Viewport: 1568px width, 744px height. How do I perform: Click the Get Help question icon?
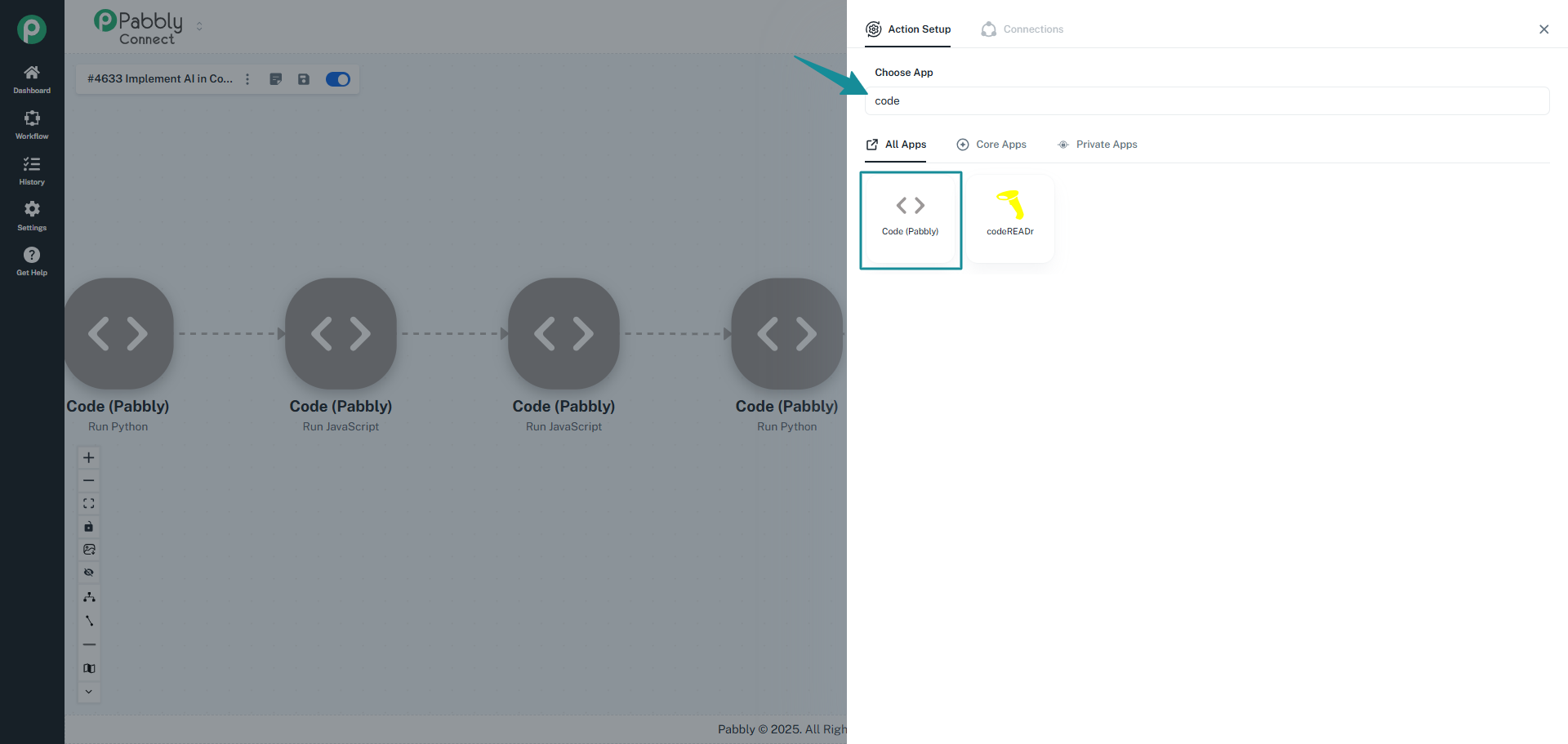pos(32,256)
